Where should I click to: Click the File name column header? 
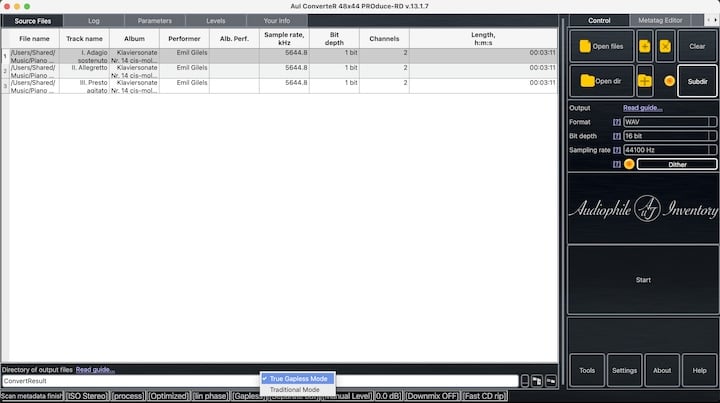point(34,39)
